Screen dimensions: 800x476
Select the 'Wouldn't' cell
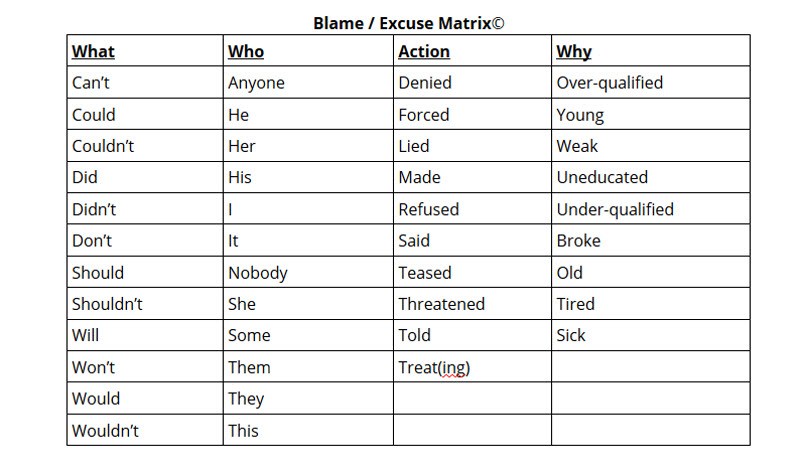pos(105,431)
